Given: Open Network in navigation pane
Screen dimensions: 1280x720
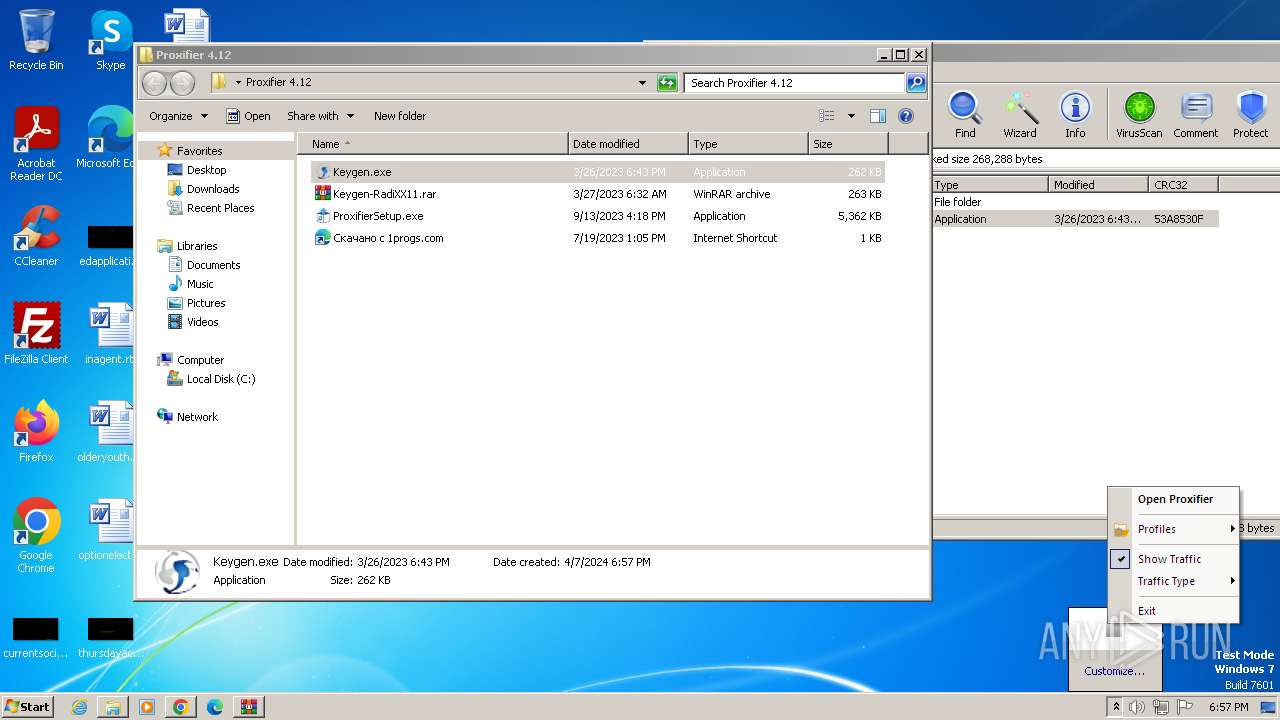Looking at the screenshot, I should (x=197, y=417).
